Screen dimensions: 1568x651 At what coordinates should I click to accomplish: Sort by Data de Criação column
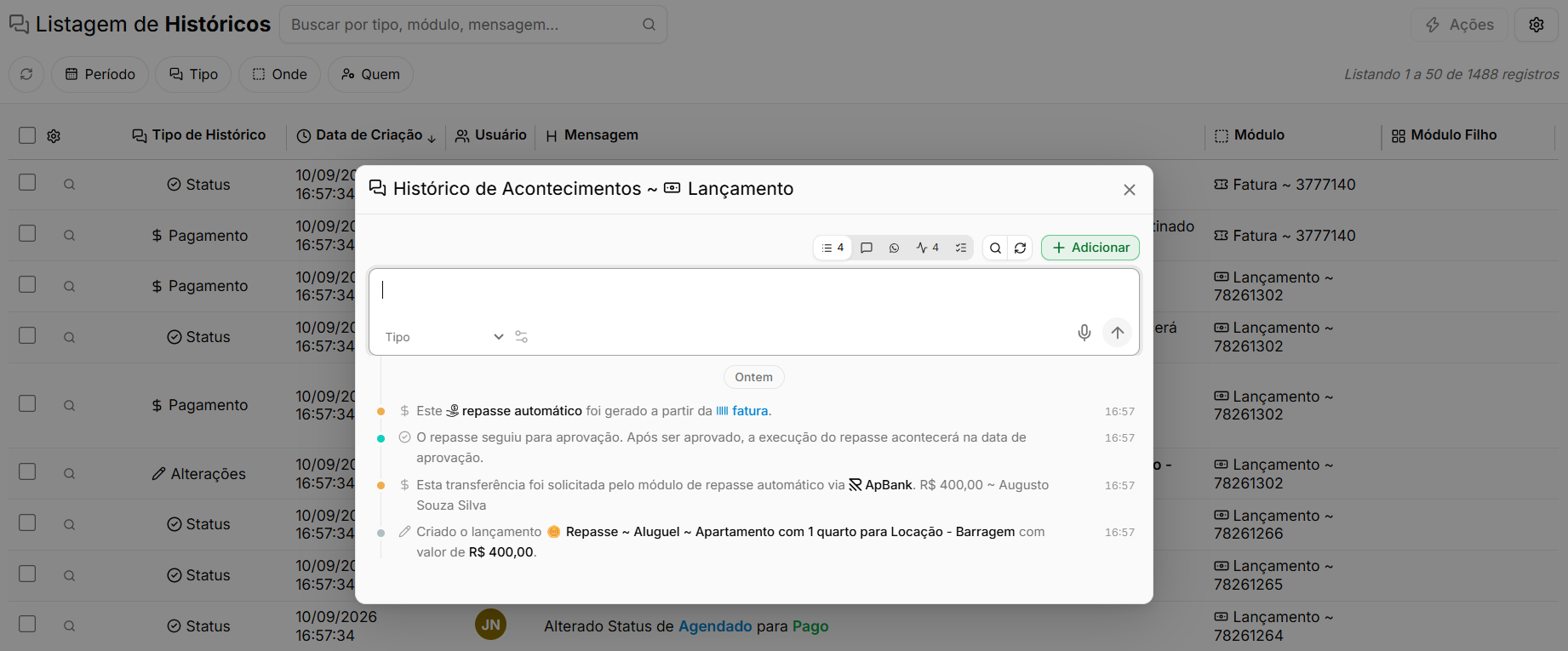pyautogui.click(x=367, y=135)
